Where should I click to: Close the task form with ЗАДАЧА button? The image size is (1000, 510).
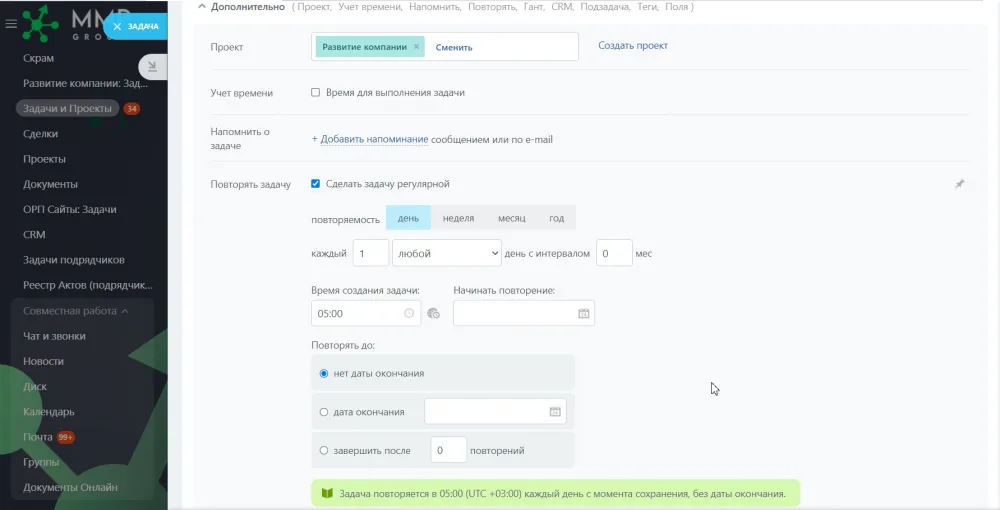(x=135, y=26)
